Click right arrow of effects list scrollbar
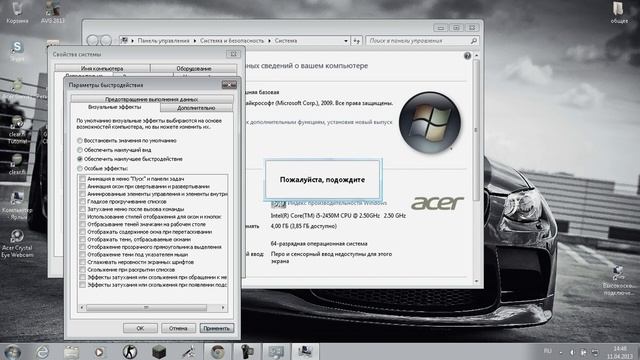The image size is (640, 360). [x=223, y=307]
